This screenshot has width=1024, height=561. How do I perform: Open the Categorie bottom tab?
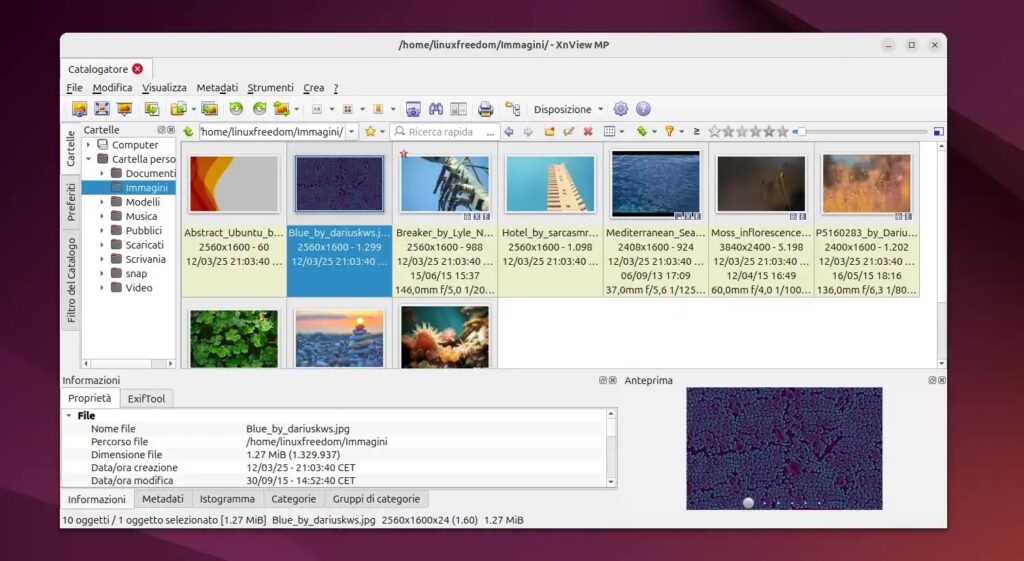(293, 499)
